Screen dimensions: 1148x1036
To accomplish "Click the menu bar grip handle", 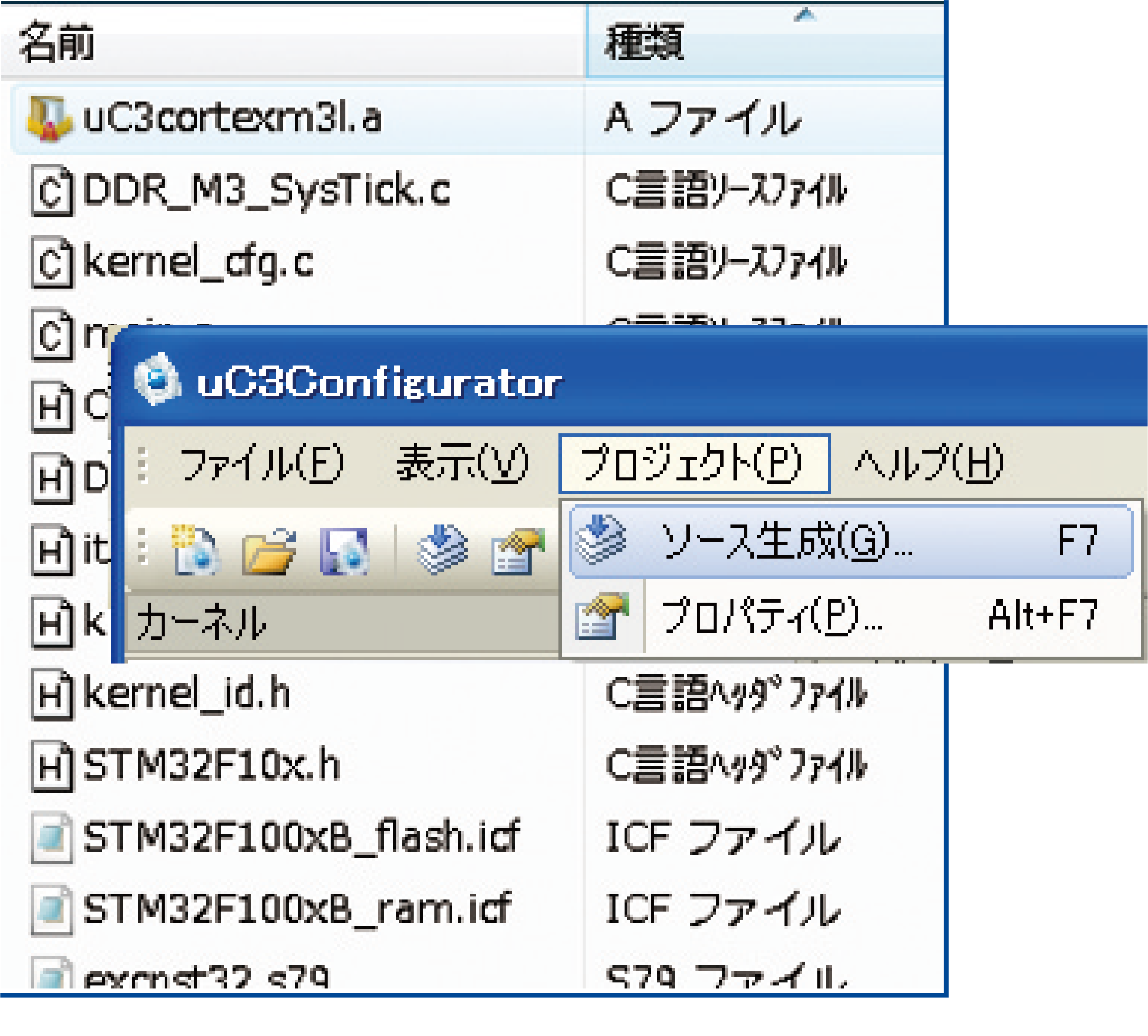I will (142, 465).
